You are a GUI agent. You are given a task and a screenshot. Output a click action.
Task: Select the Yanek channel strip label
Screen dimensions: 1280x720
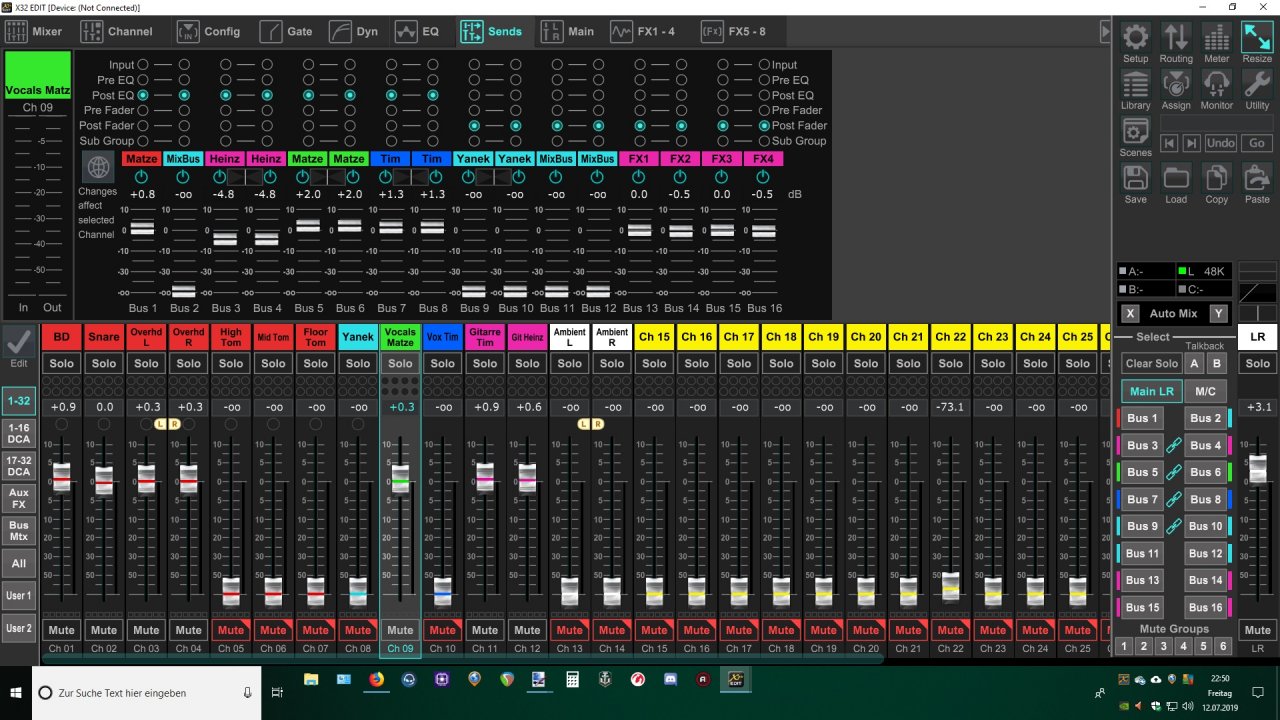358,337
